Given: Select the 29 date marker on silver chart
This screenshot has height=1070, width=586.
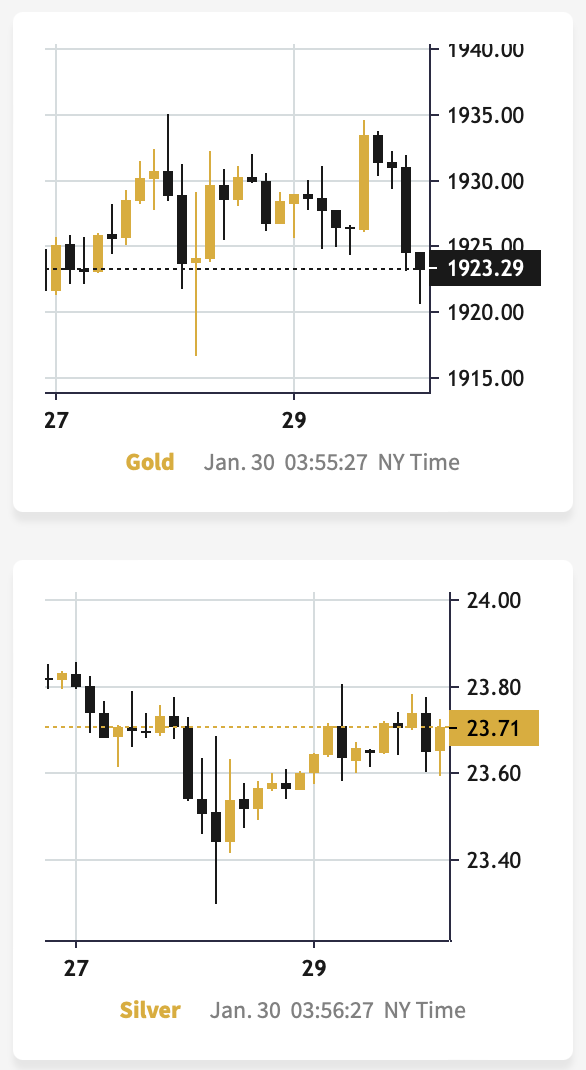Looking at the screenshot, I should pyautogui.click(x=314, y=968).
